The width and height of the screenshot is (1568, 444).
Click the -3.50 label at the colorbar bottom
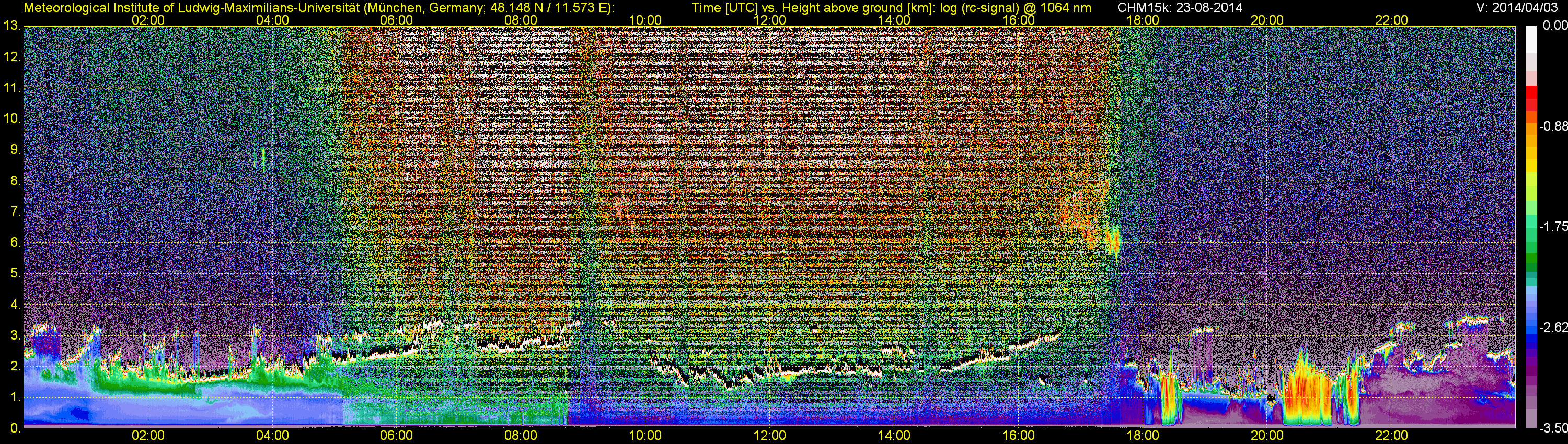click(1553, 428)
